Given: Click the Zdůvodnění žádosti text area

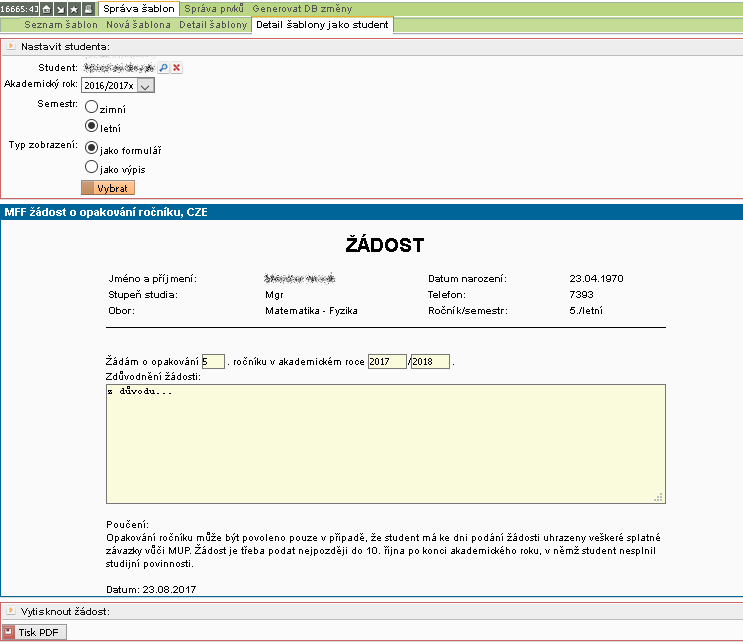Looking at the screenshot, I should pos(385,443).
